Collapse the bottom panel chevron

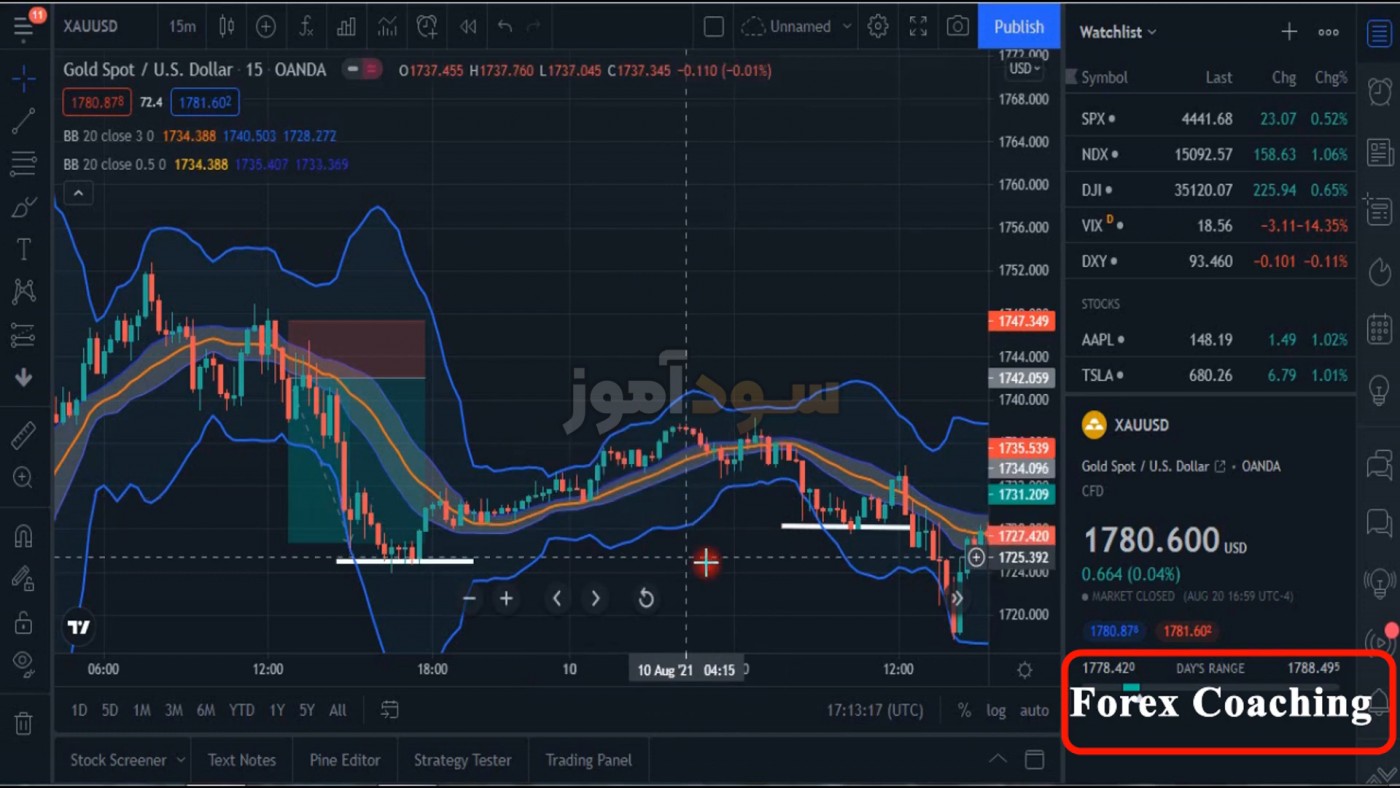click(998, 760)
